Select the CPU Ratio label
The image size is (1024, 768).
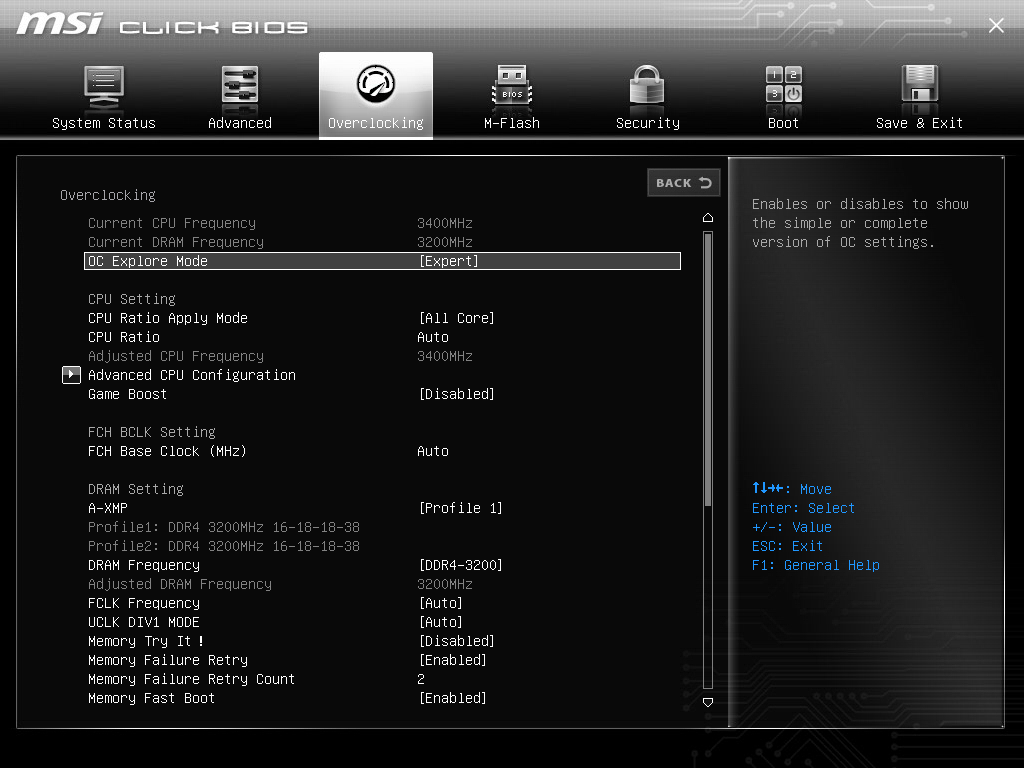(x=123, y=337)
